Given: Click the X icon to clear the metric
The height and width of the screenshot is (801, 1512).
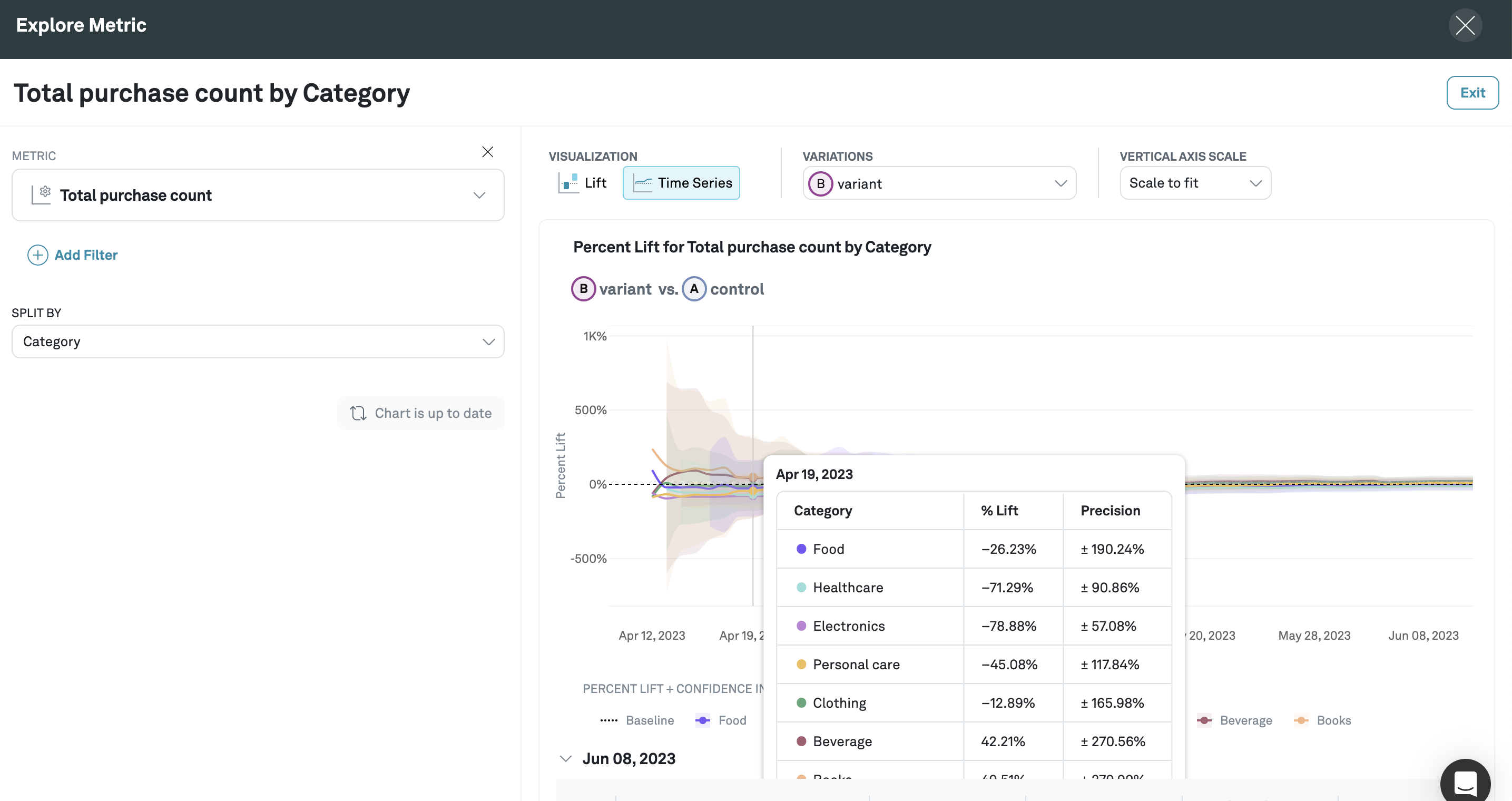Looking at the screenshot, I should coord(487,152).
